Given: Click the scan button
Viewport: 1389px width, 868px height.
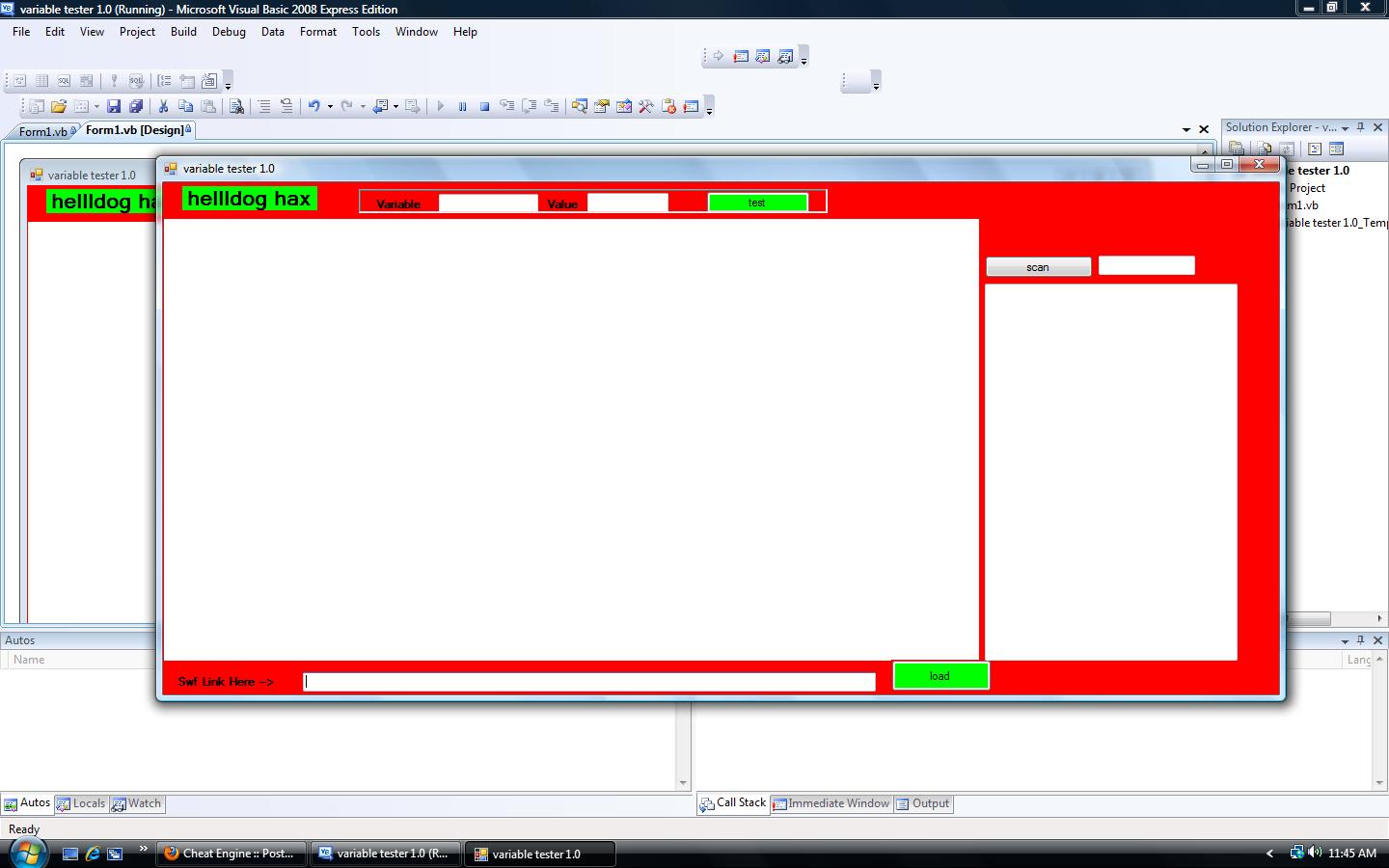Looking at the screenshot, I should point(1038,267).
